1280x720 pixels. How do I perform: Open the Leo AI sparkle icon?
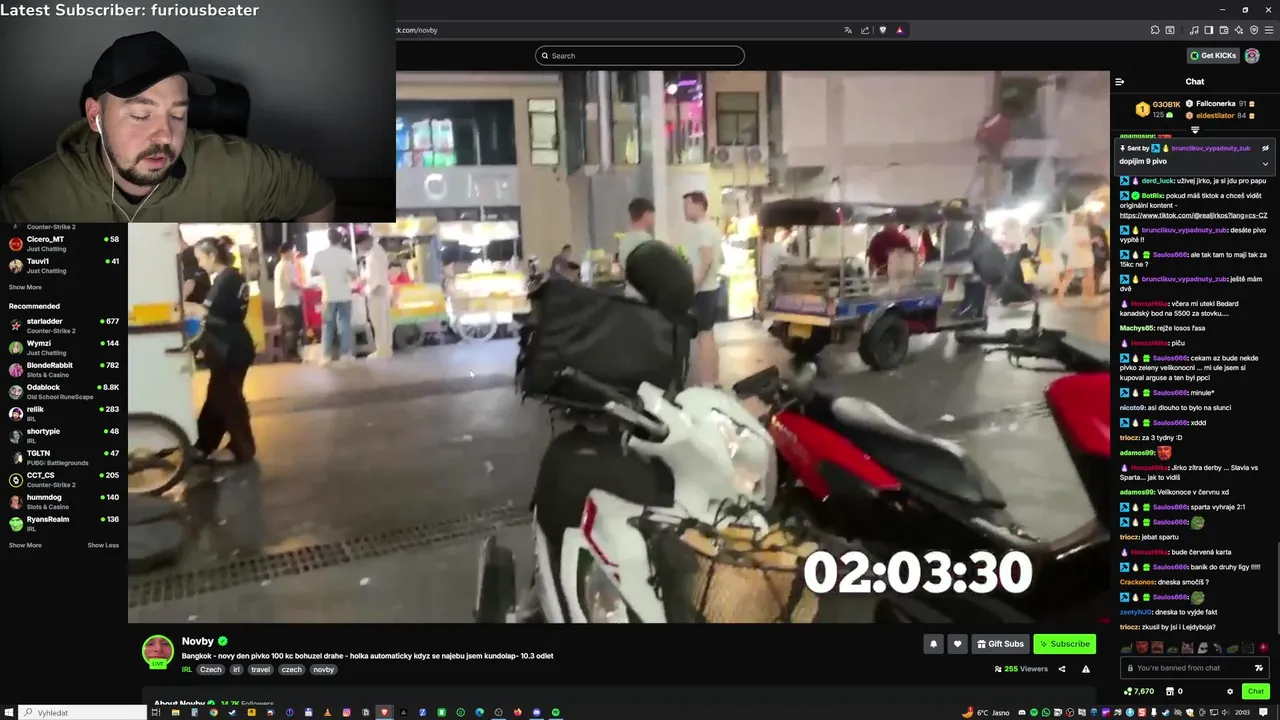pyautogui.click(x=1239, y=30)
